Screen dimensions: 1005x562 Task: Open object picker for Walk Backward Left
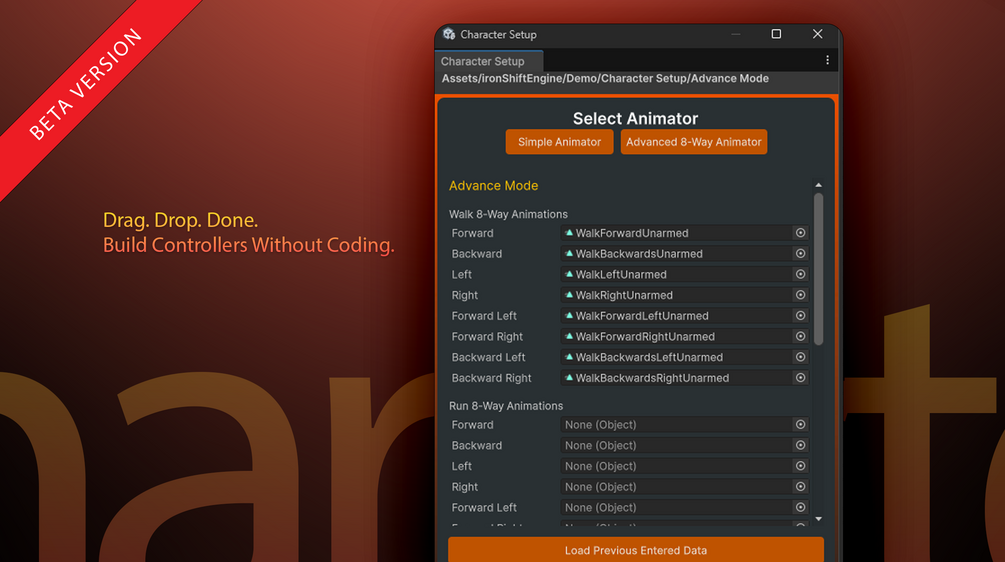click(800, 357)
